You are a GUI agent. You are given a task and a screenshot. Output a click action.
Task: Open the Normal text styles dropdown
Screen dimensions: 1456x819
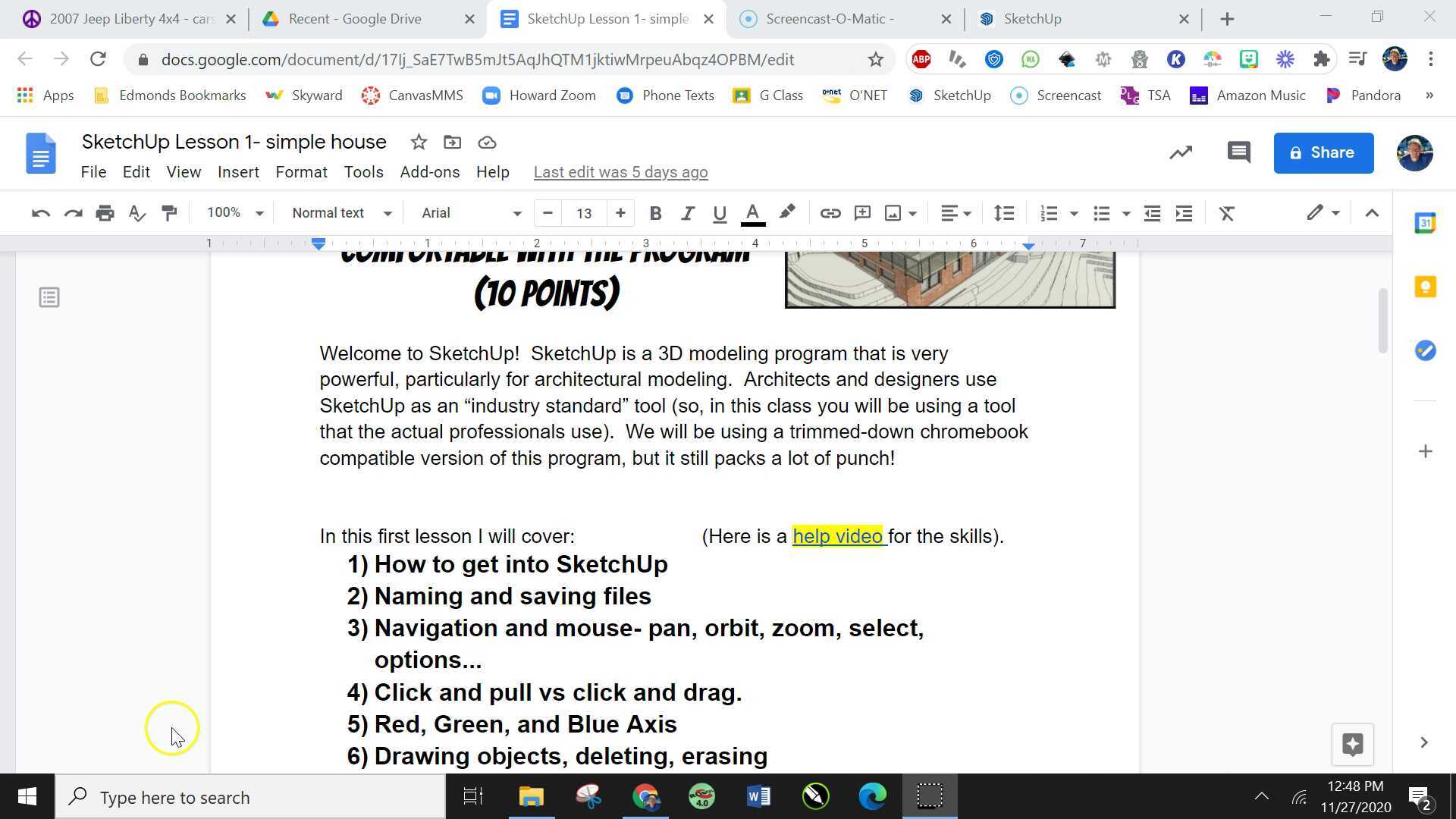pyautogui.click(x=341, y=213)
